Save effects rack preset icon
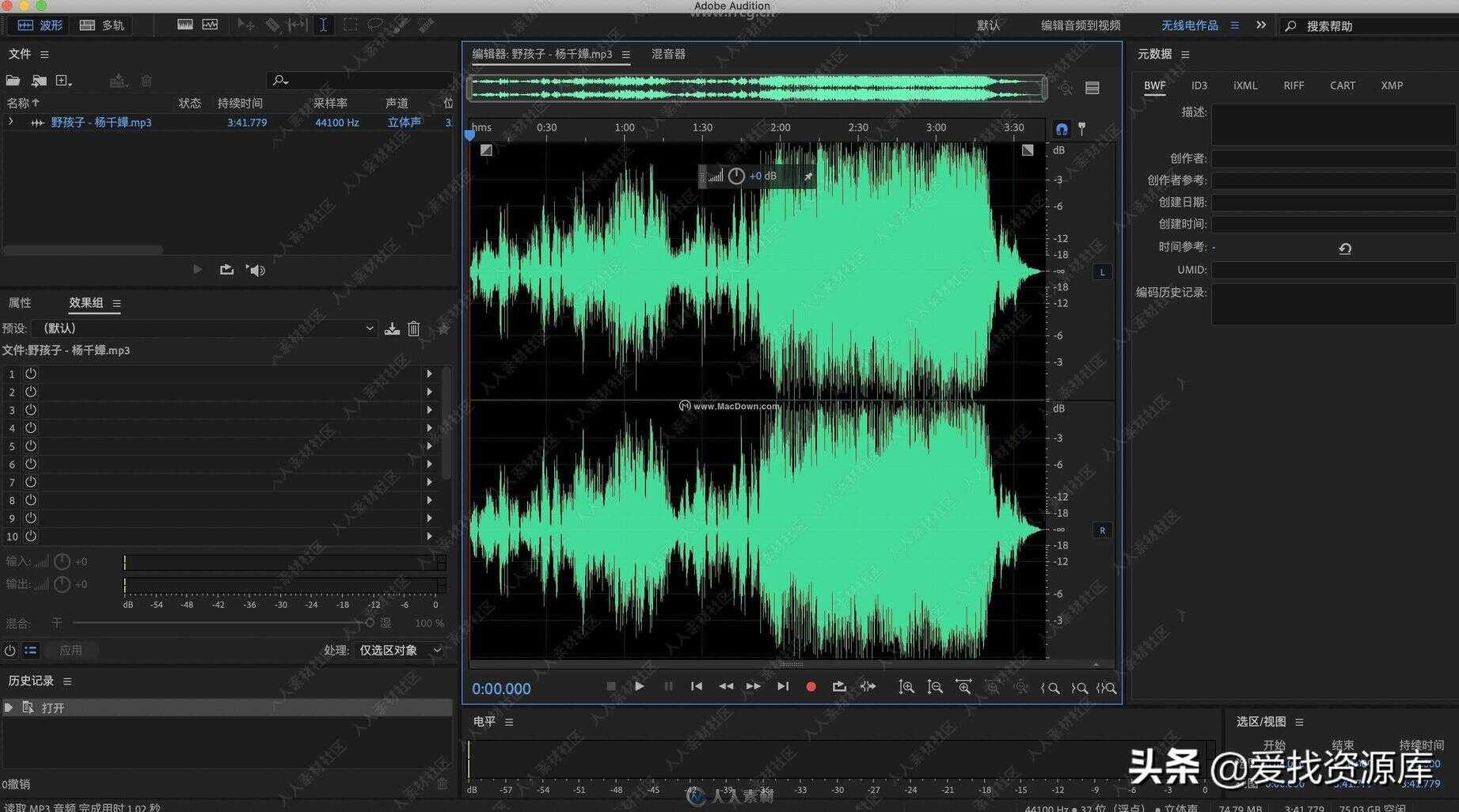 click(x=392, y=328)
